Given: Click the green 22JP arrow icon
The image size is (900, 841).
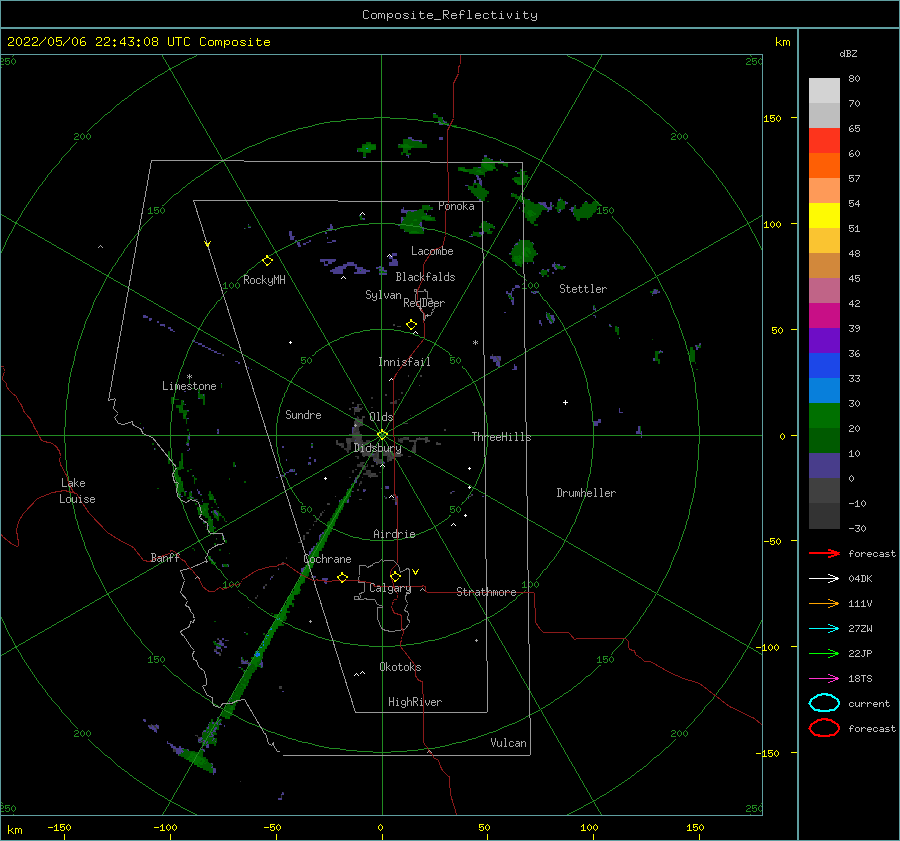Looking at the screenshot, I should pos(824,653).
